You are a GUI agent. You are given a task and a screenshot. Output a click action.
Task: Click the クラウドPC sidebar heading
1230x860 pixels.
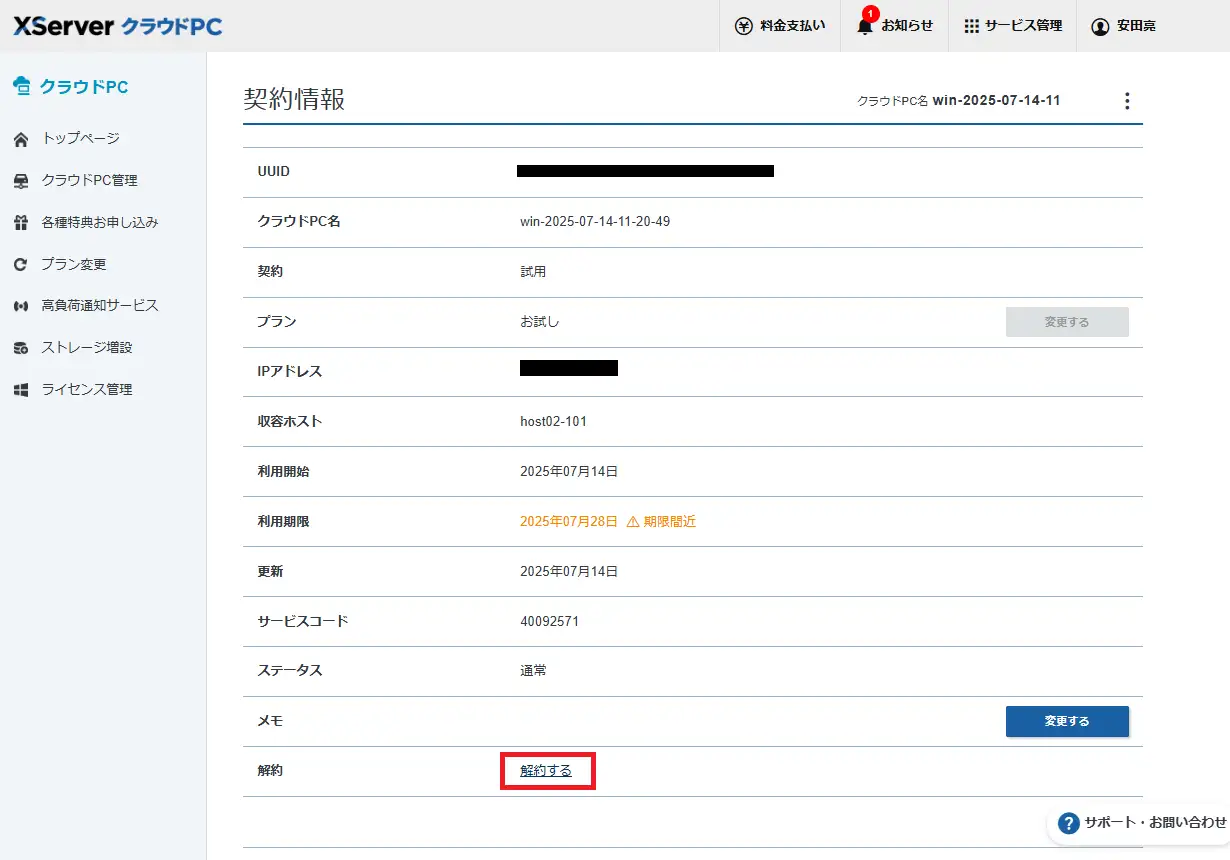click(x=83, y=87)
